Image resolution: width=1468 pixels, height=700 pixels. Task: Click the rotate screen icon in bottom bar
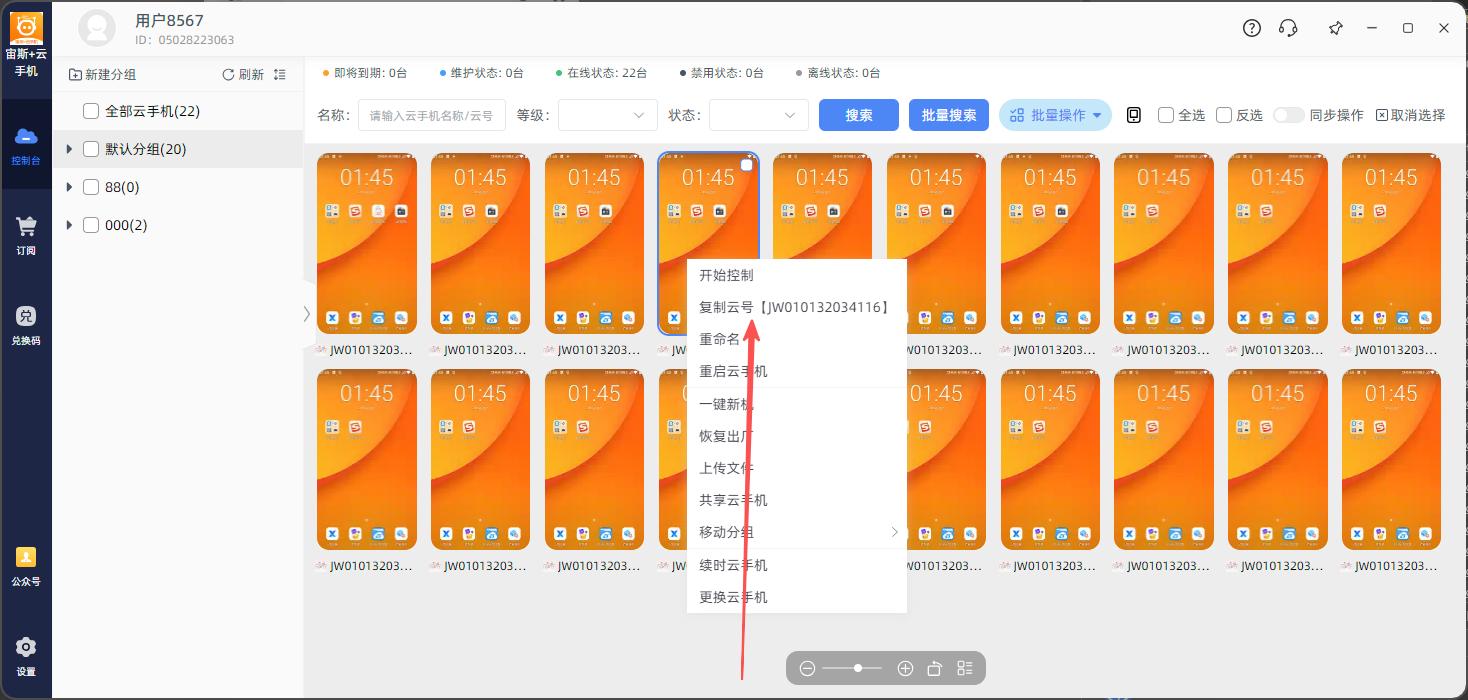click(x=935, y=668)
